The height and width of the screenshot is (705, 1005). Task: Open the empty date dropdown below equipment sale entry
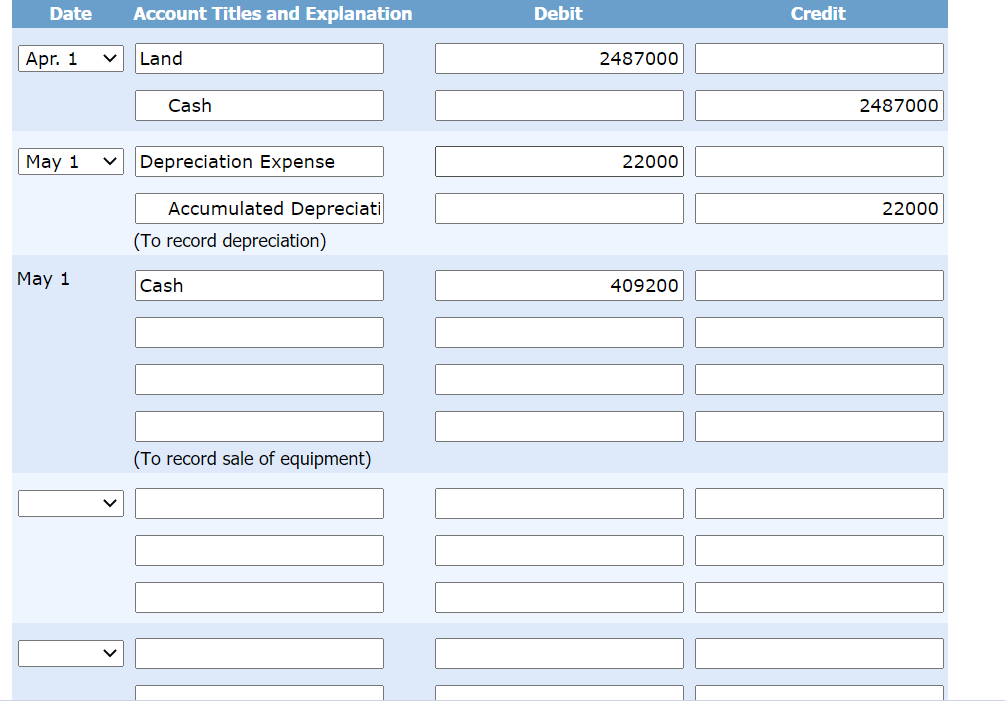point(71,504)
